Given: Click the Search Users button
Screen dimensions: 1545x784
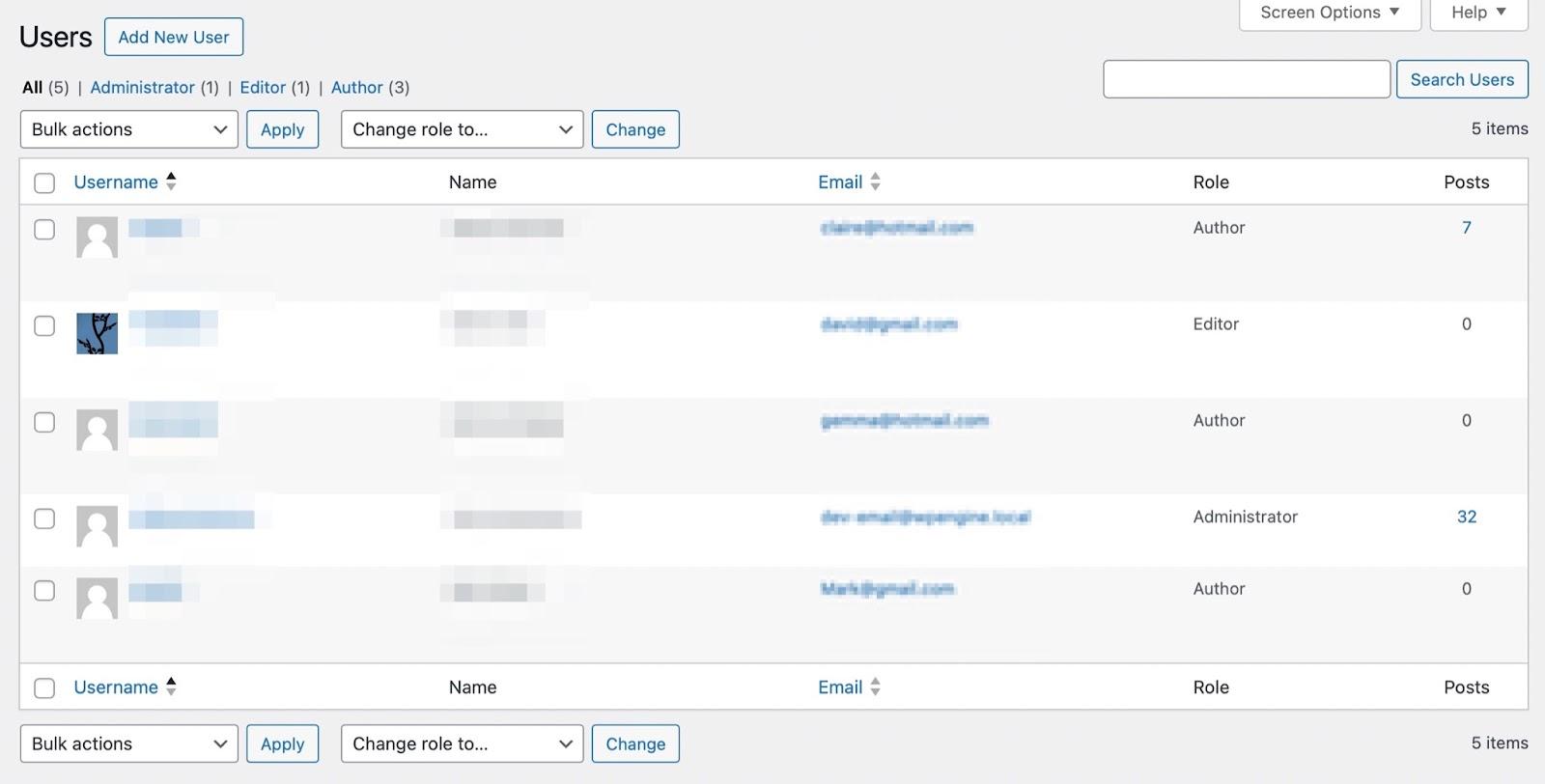Looking at the screenshot, I should (1462, 79).
